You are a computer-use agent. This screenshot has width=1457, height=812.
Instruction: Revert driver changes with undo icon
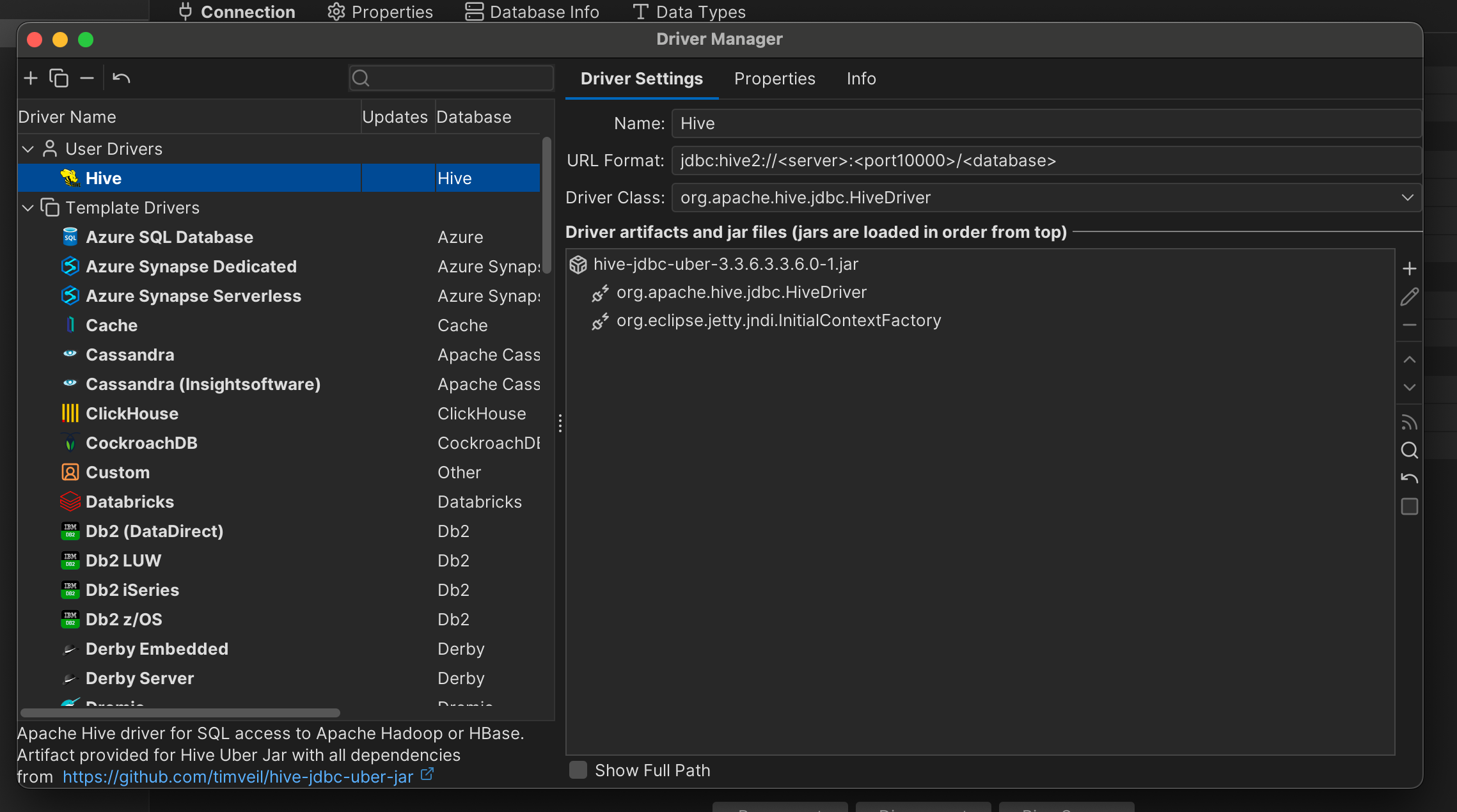[x=121, y=78]
